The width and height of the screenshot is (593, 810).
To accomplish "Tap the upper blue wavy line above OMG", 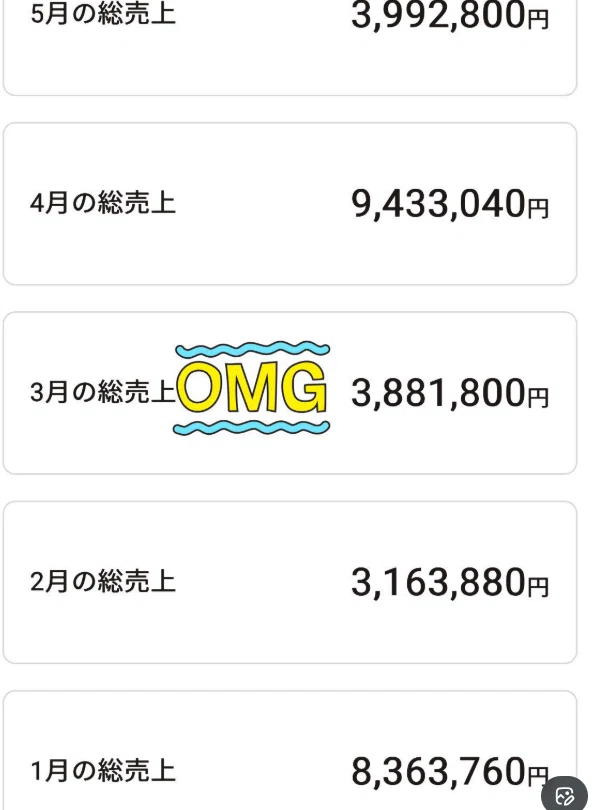I will pyautogui.click(x=253, y=350).
